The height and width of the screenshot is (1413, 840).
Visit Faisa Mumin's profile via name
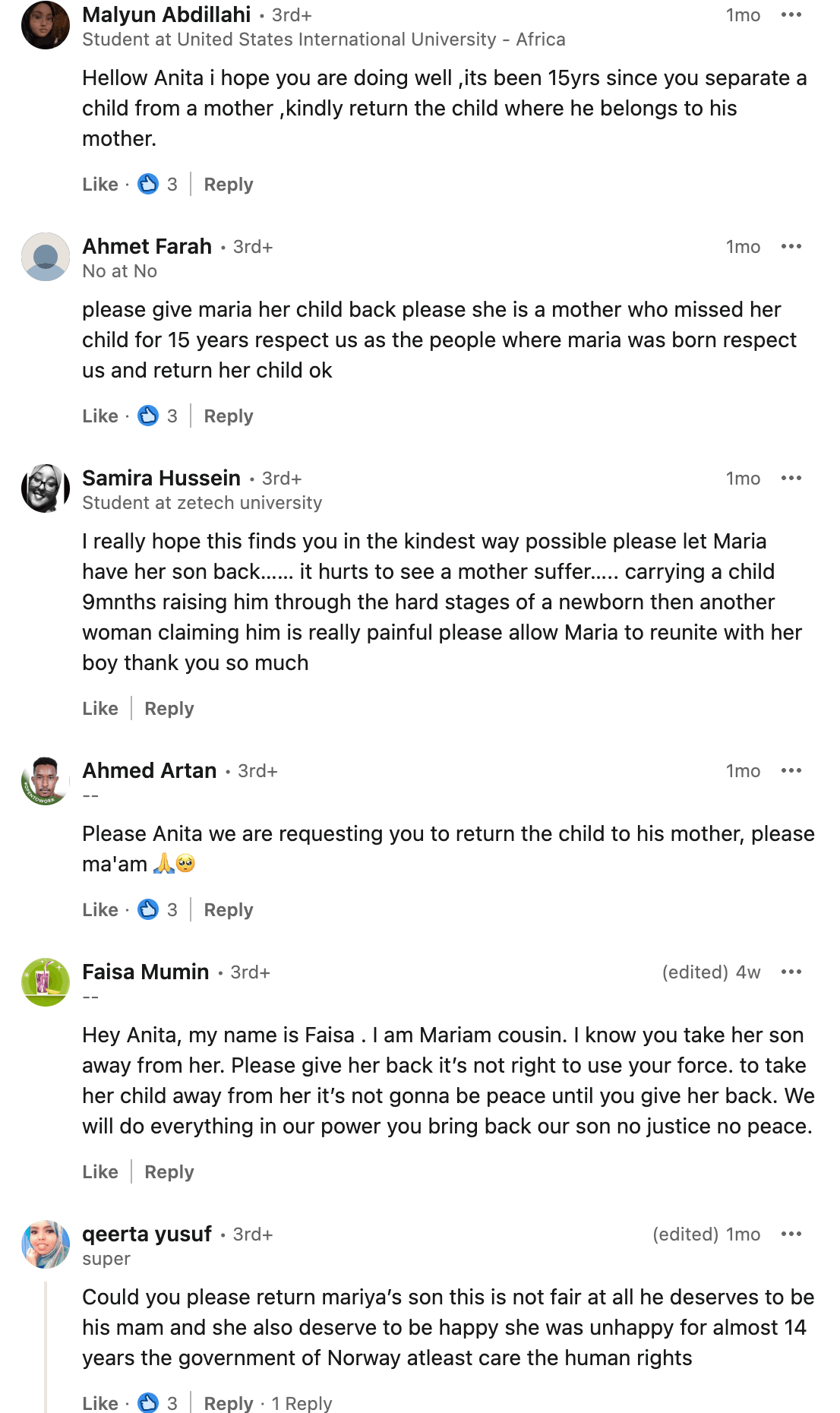pos(145,972)
